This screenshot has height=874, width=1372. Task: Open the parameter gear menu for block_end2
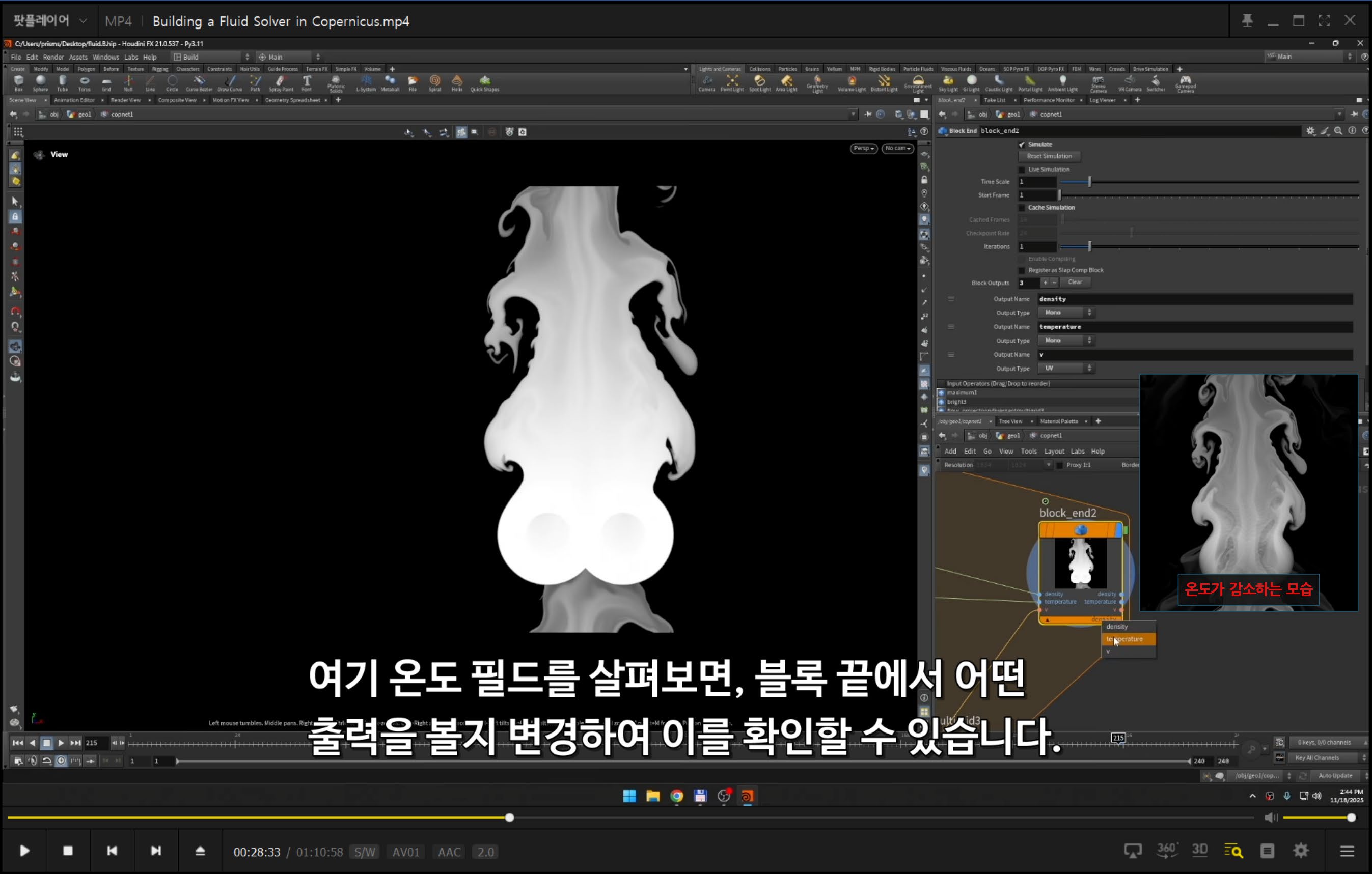point(1310,131)
